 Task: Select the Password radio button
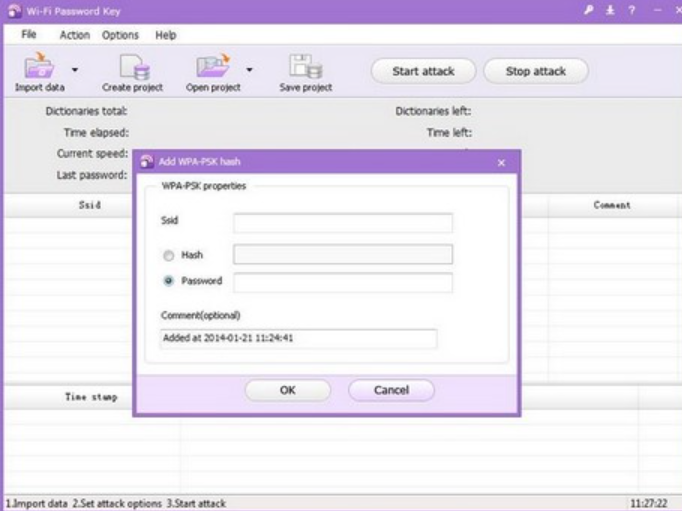pos(168,281)
